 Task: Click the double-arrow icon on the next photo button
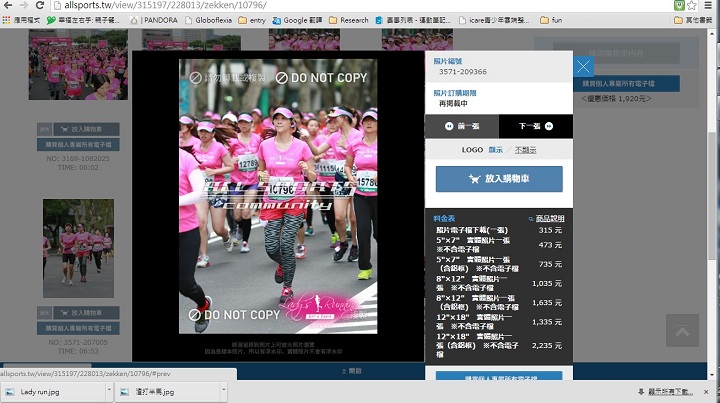(x=549, y=126)
